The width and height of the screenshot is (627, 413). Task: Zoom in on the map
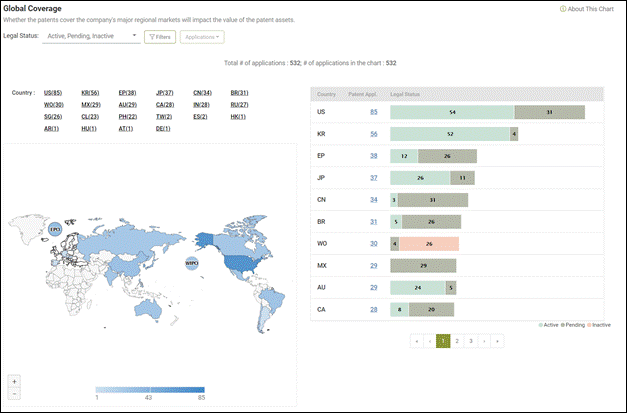tap(14, 381)
